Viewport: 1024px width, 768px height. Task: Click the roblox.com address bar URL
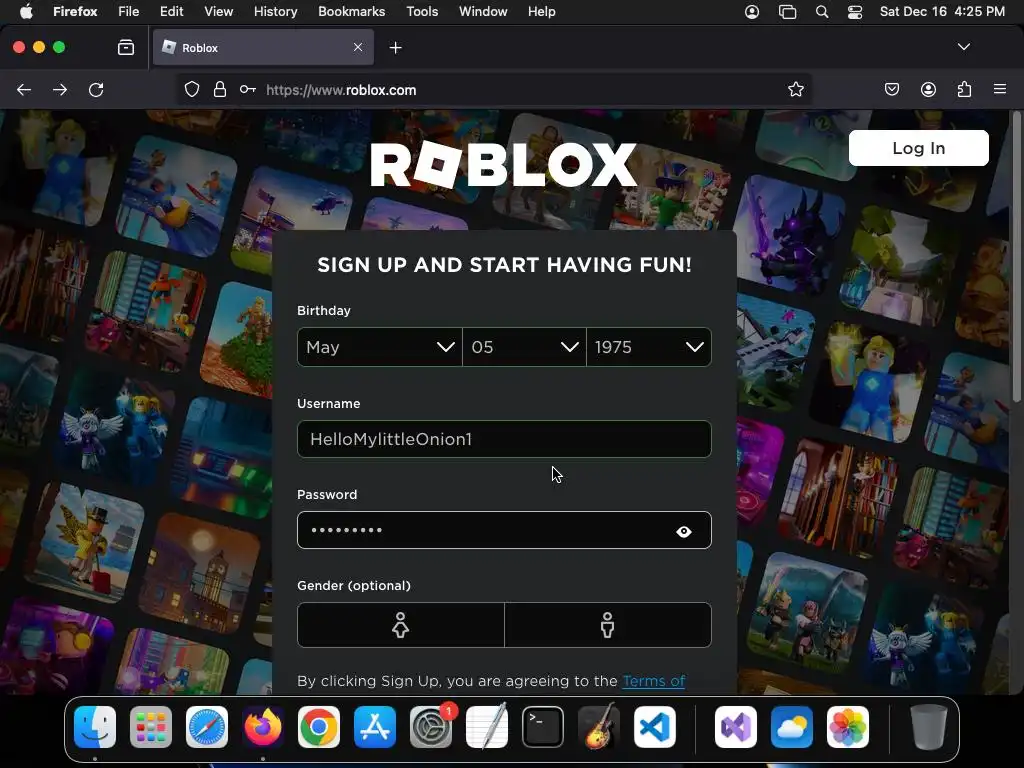[341, 90]
